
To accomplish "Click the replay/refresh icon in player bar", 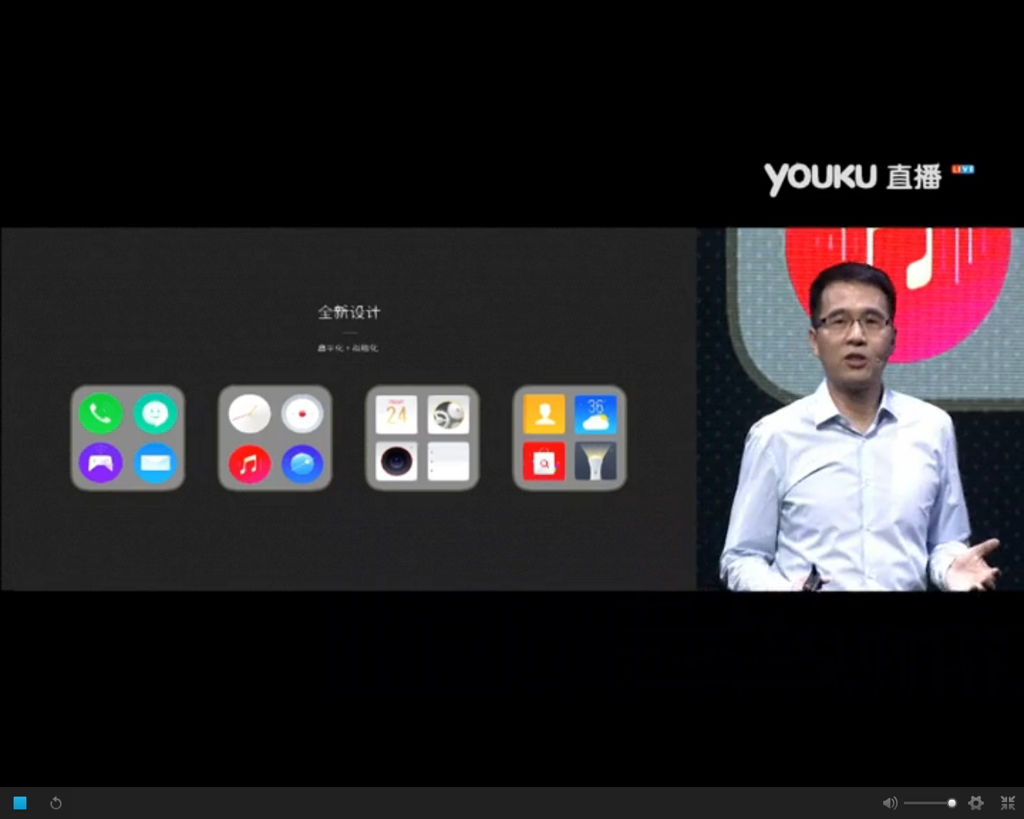I will tap(56, 803).
